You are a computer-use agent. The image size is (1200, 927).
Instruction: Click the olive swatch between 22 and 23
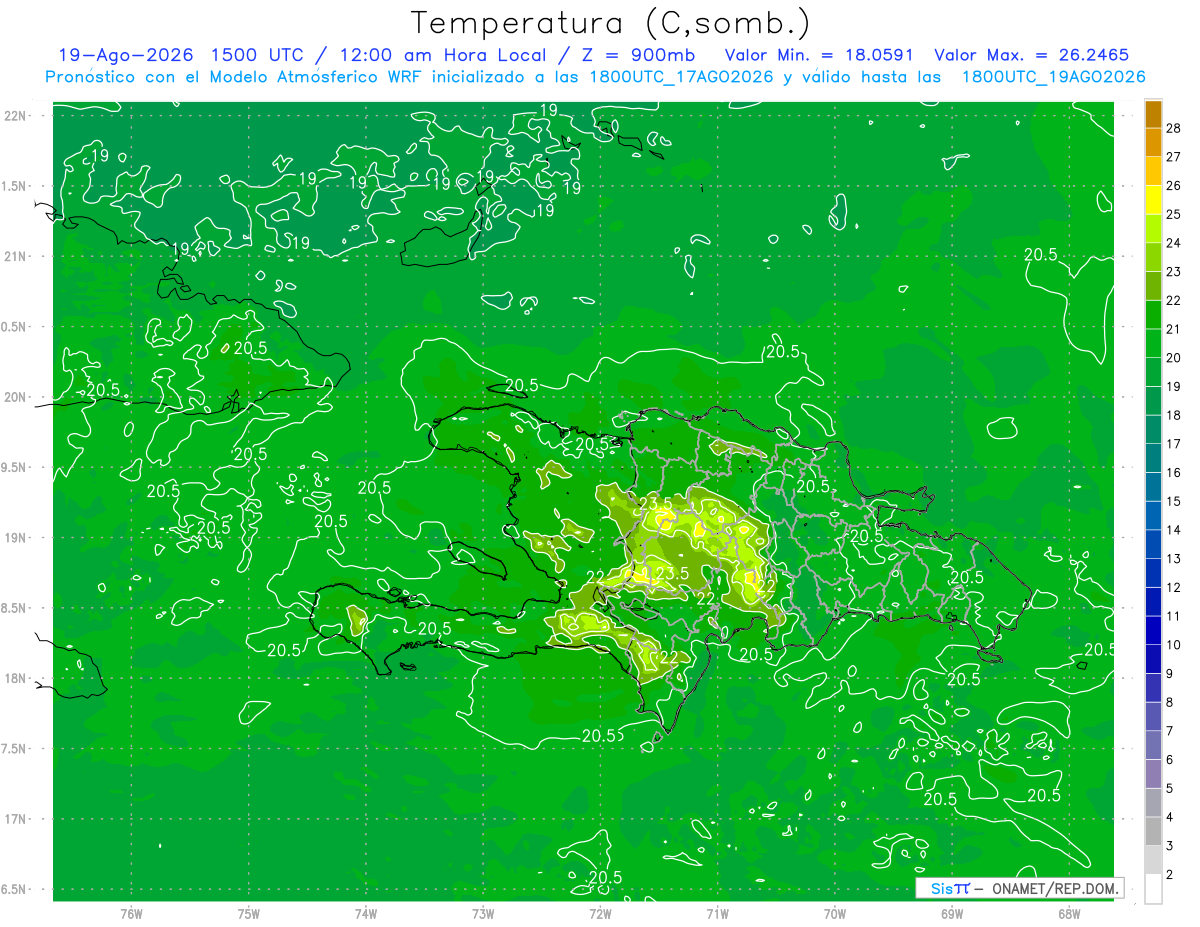pyautogui.click(x=1153, y=286)
